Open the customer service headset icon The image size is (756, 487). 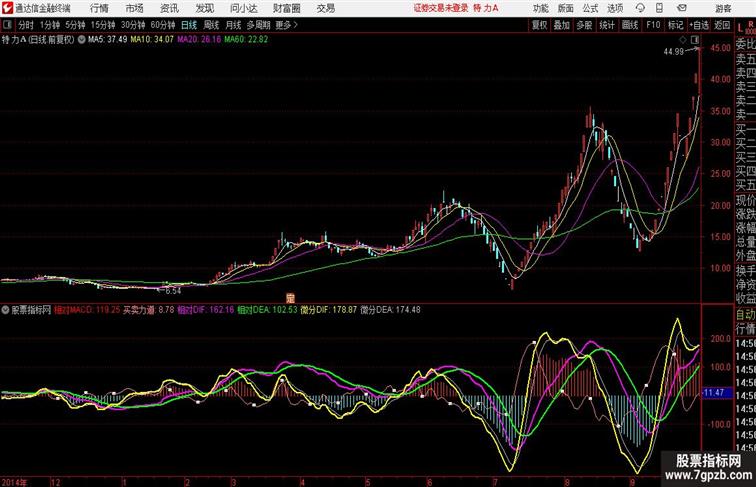pyautogui.click(x=640, y=8)
